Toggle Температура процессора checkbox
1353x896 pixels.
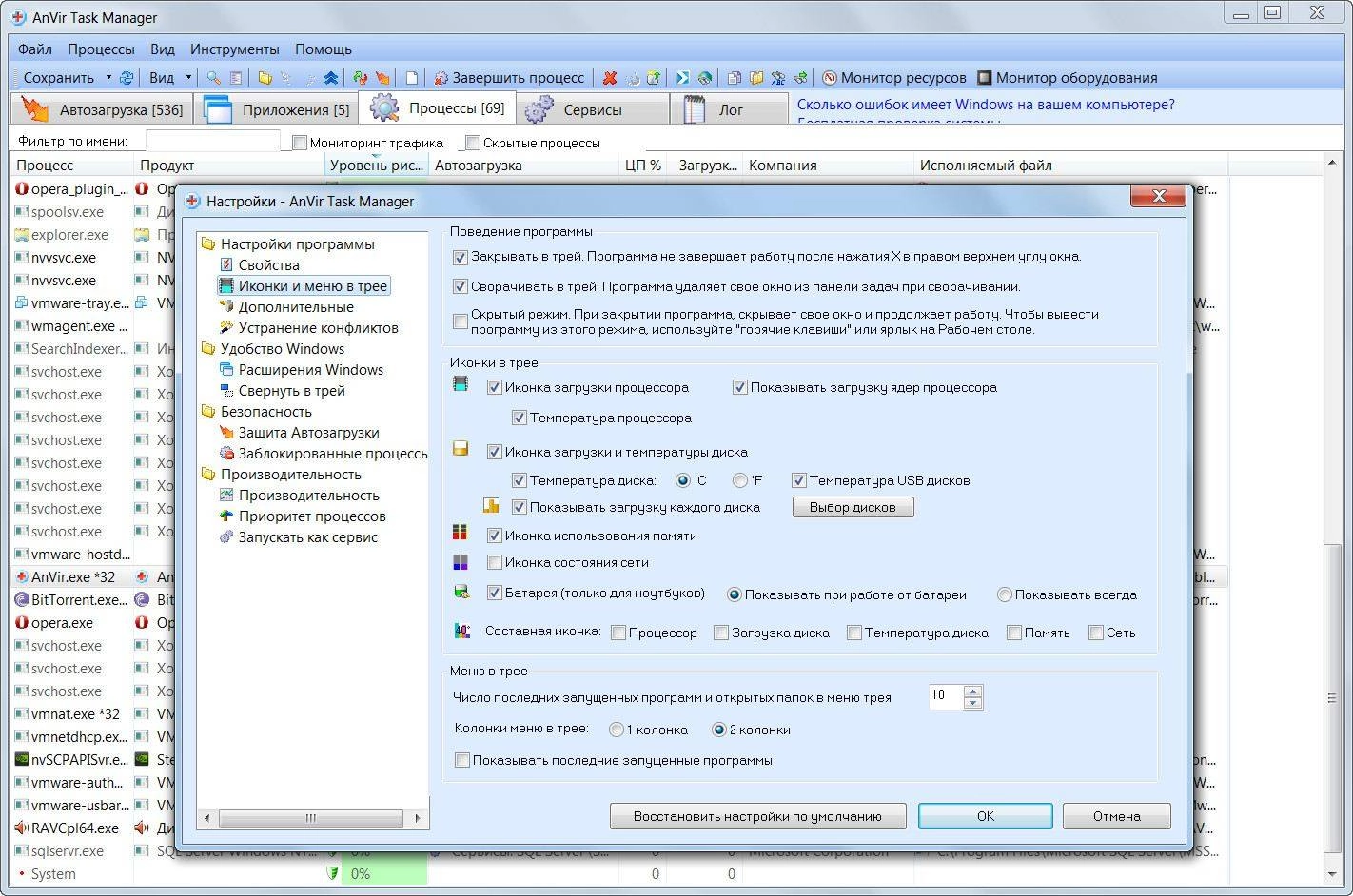point(519,418)
